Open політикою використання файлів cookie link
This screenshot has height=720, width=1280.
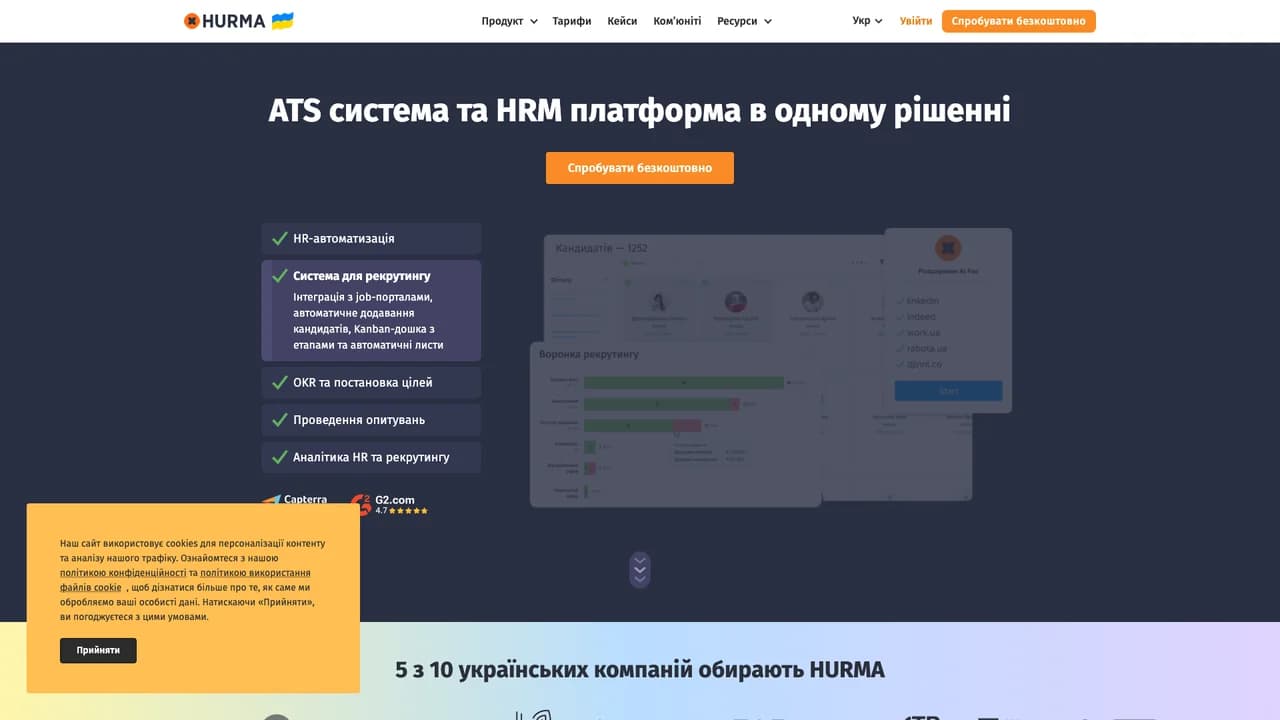tap(185, 580)
